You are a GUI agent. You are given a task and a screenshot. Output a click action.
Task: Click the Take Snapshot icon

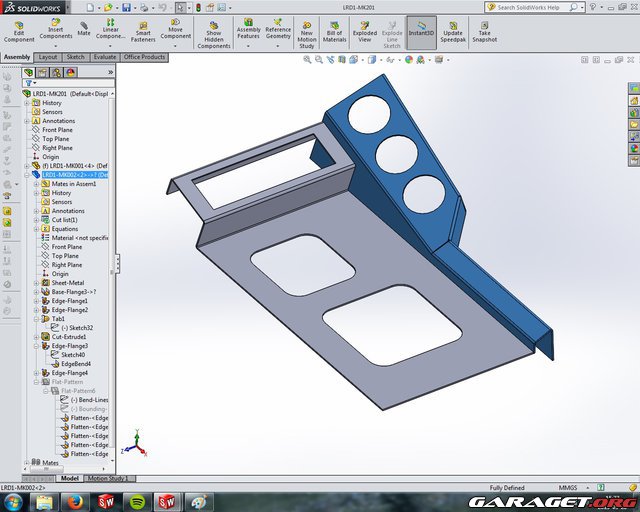(484, 30)
